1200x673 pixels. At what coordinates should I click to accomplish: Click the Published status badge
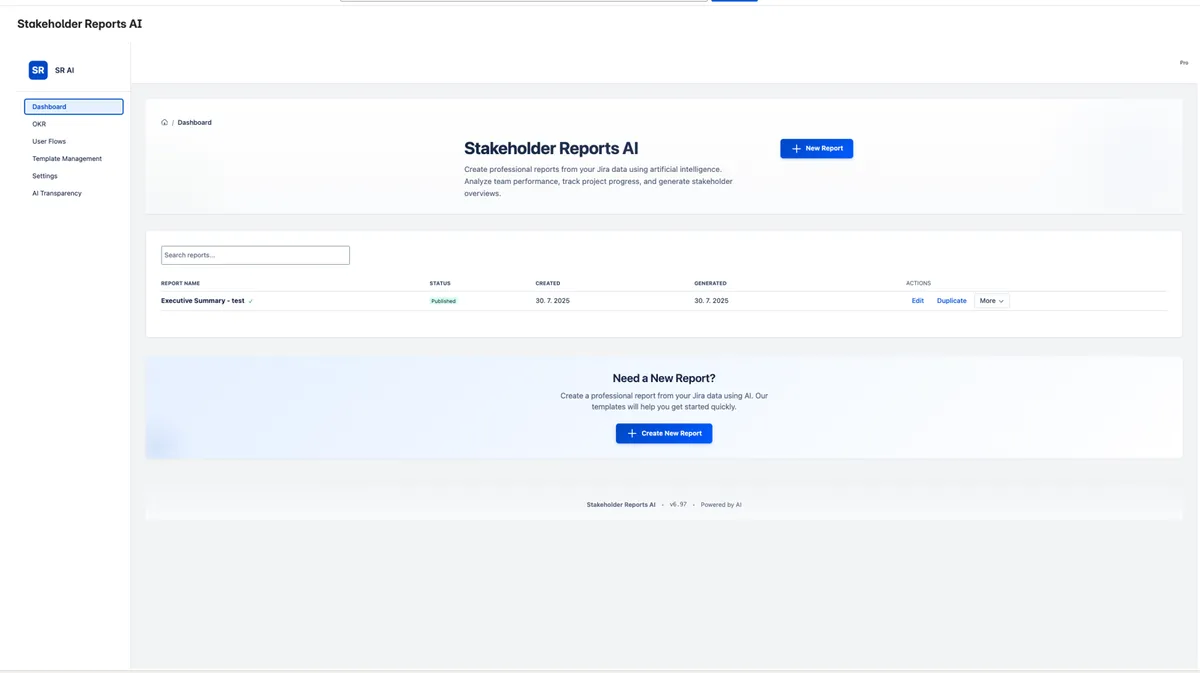(x=443, y=301)
